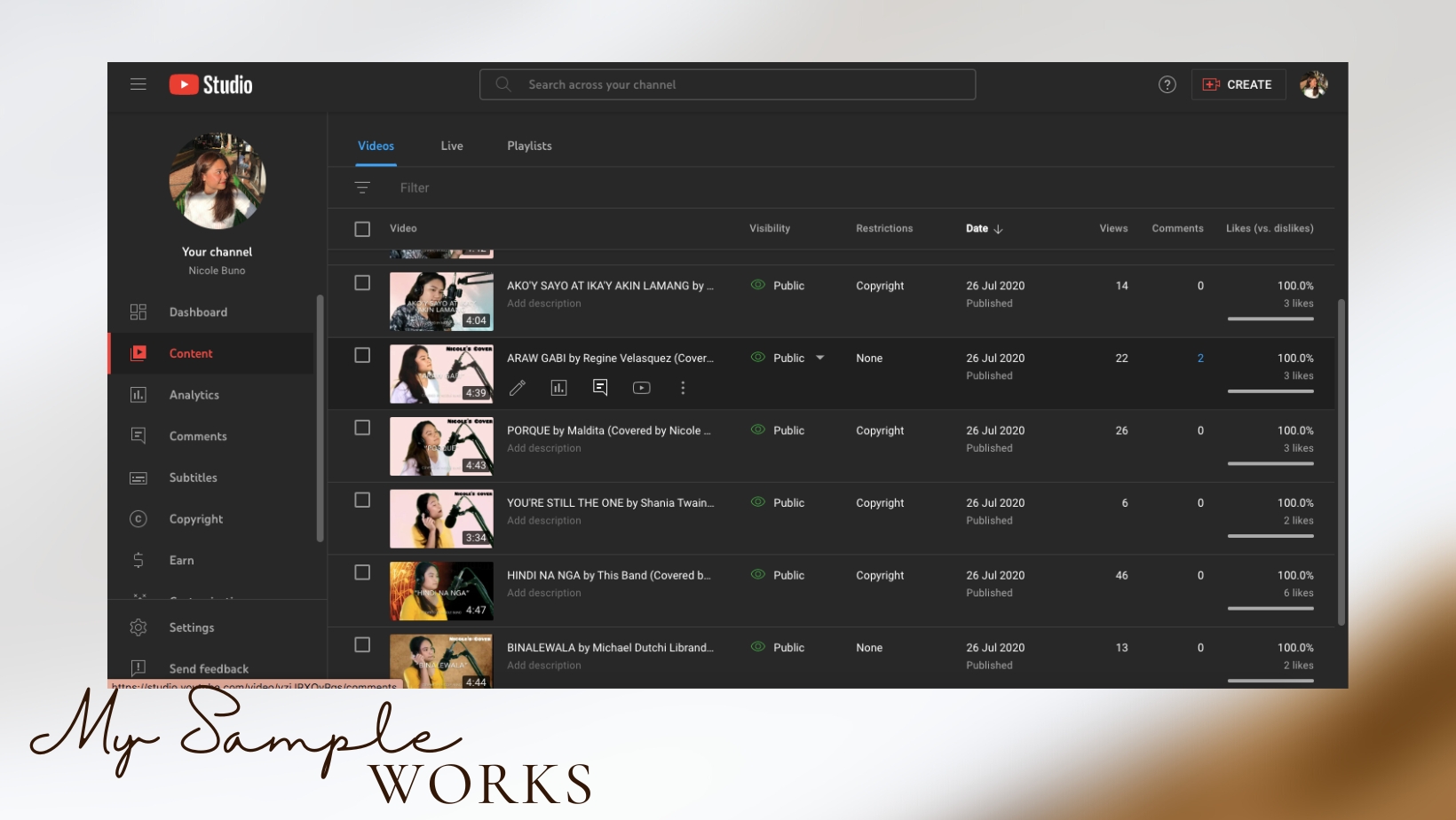
Task: Select the PORQUE video checkbox
Action: (362, 428)
